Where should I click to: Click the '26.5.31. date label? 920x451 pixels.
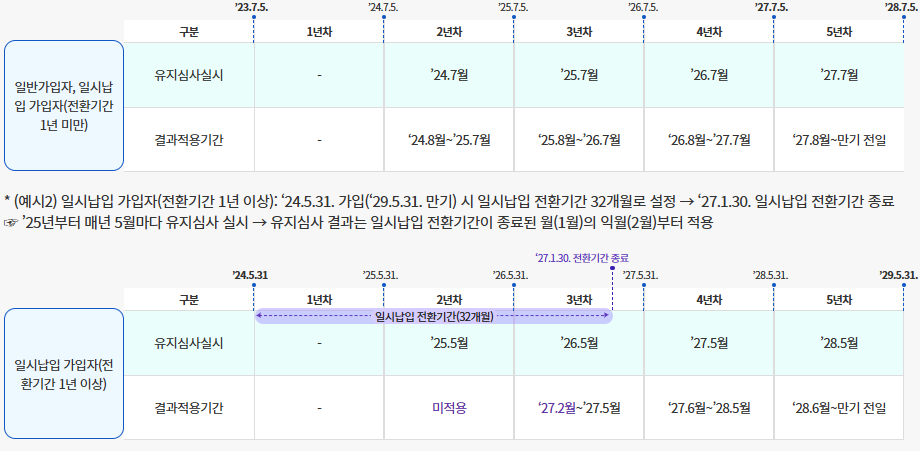click(512, 275)
